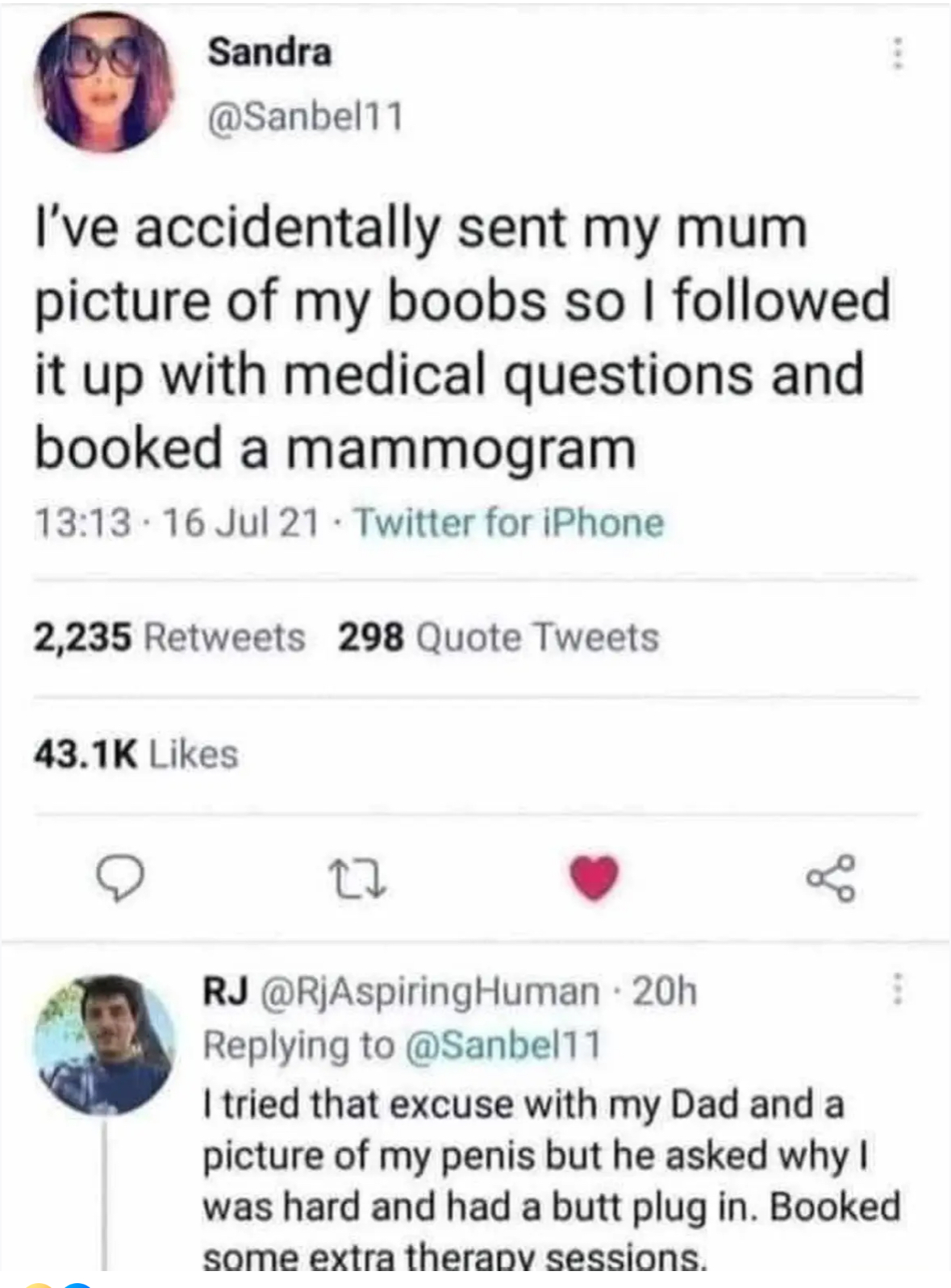Click the reply speech bubble icon

point(120,878)
